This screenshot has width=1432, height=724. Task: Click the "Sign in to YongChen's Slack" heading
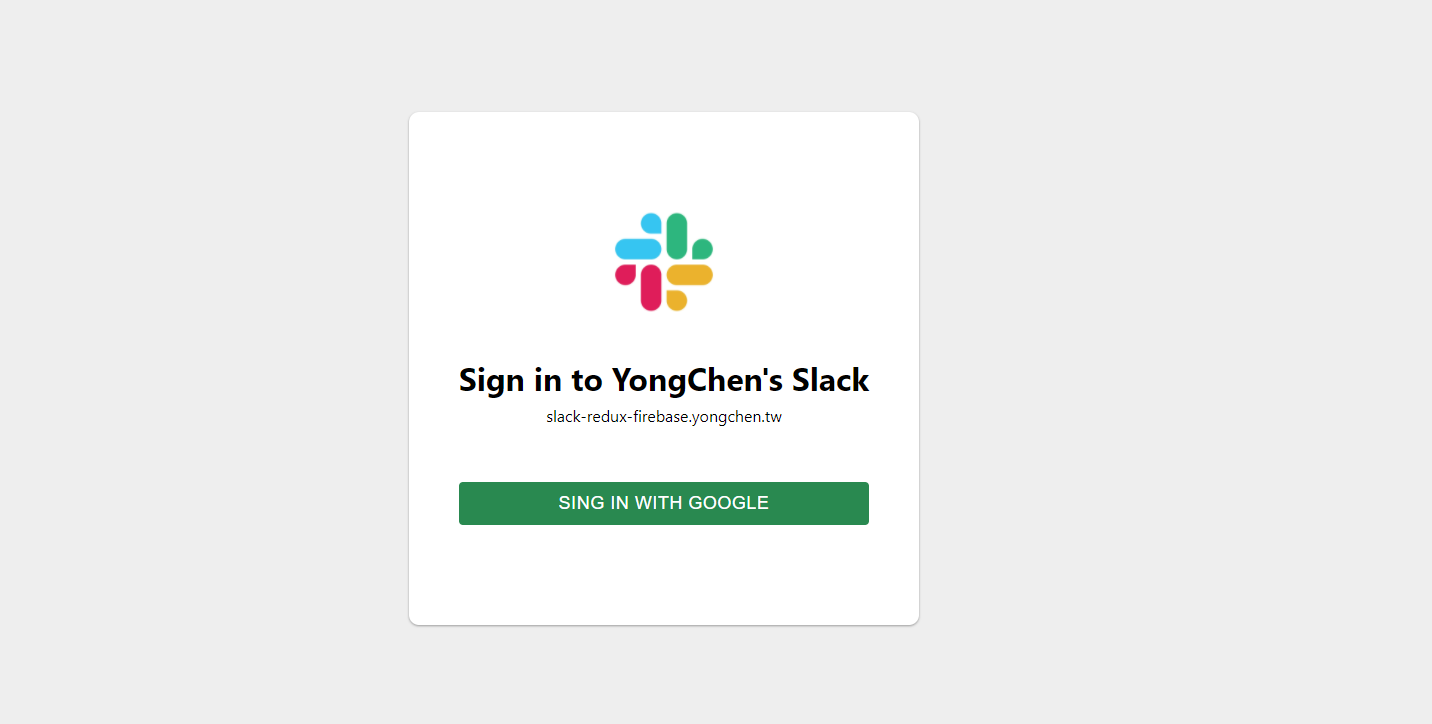click(x=664, y=380)
